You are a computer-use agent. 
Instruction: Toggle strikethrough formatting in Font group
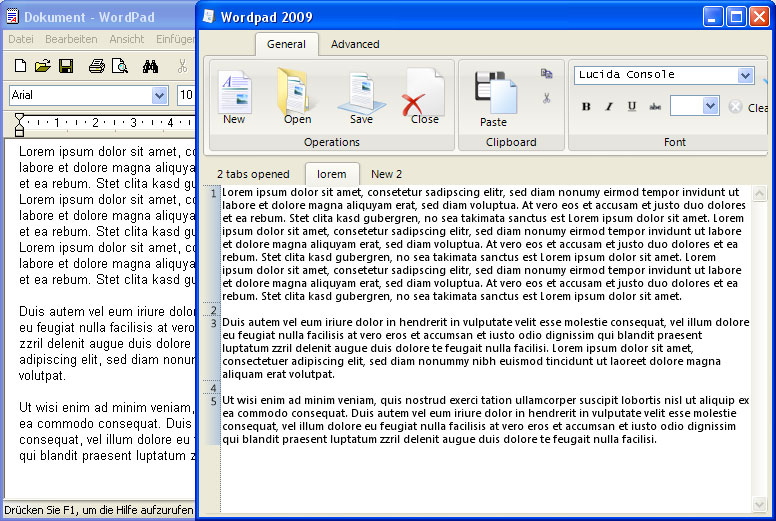tap(655, 106)
